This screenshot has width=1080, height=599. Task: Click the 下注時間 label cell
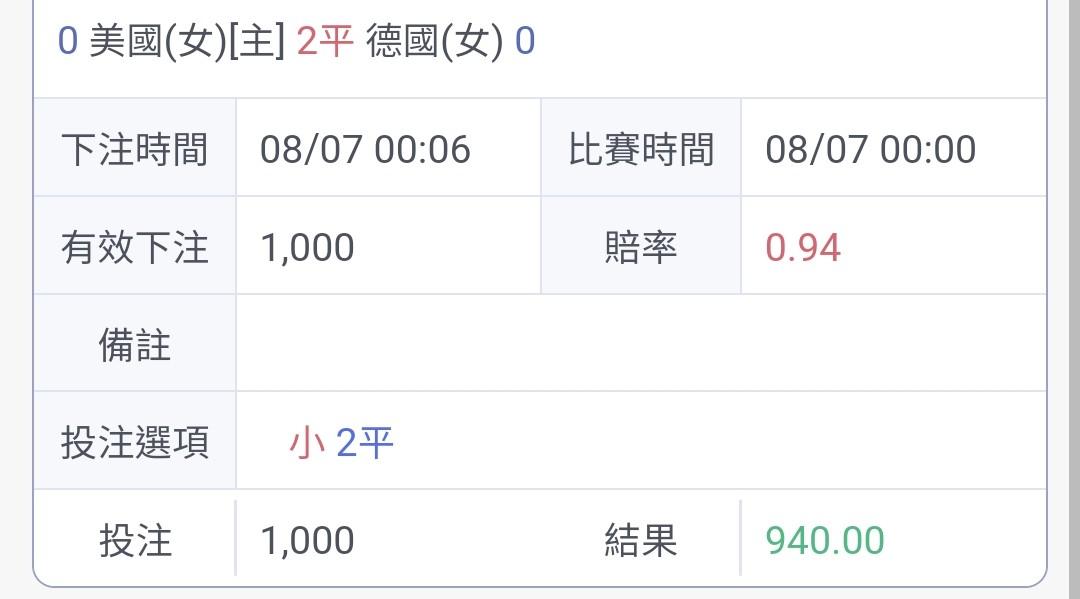135,149
